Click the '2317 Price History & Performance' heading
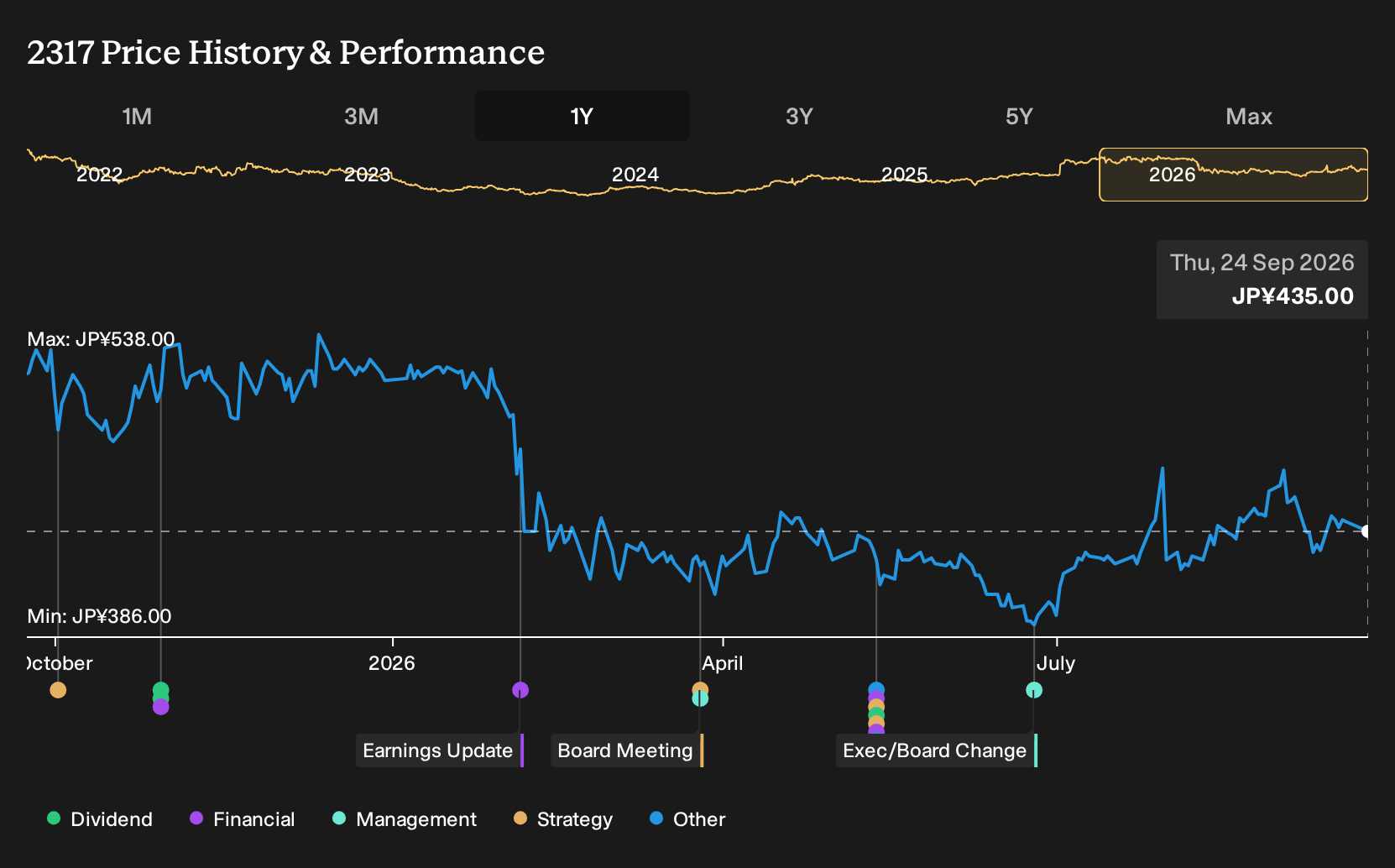Image resolution: width=1395 pixels, height=868 pixels. (x=286, y=52)
